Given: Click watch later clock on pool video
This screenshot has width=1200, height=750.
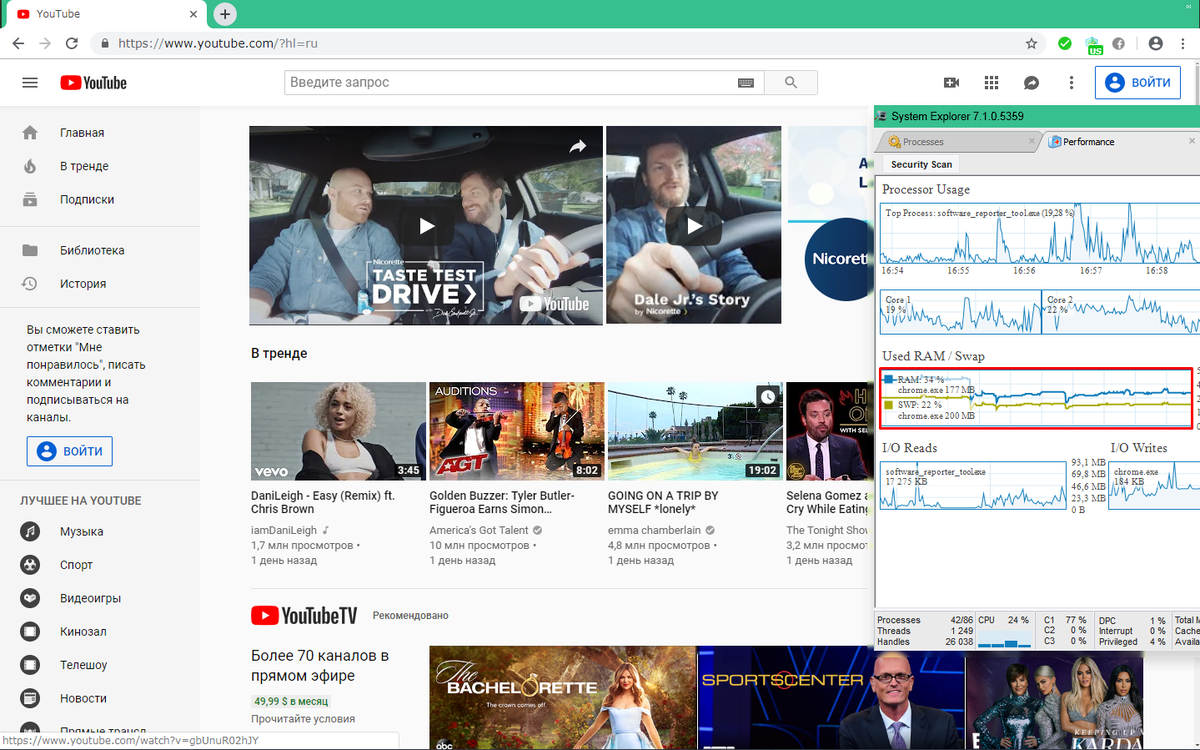Looking at the screenshot, I should (767, 397).
